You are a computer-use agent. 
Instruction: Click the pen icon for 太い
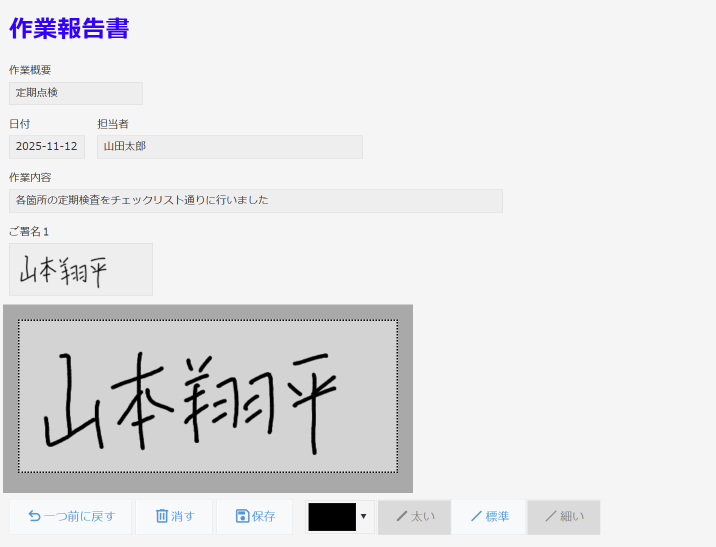(x=402, y=516)
